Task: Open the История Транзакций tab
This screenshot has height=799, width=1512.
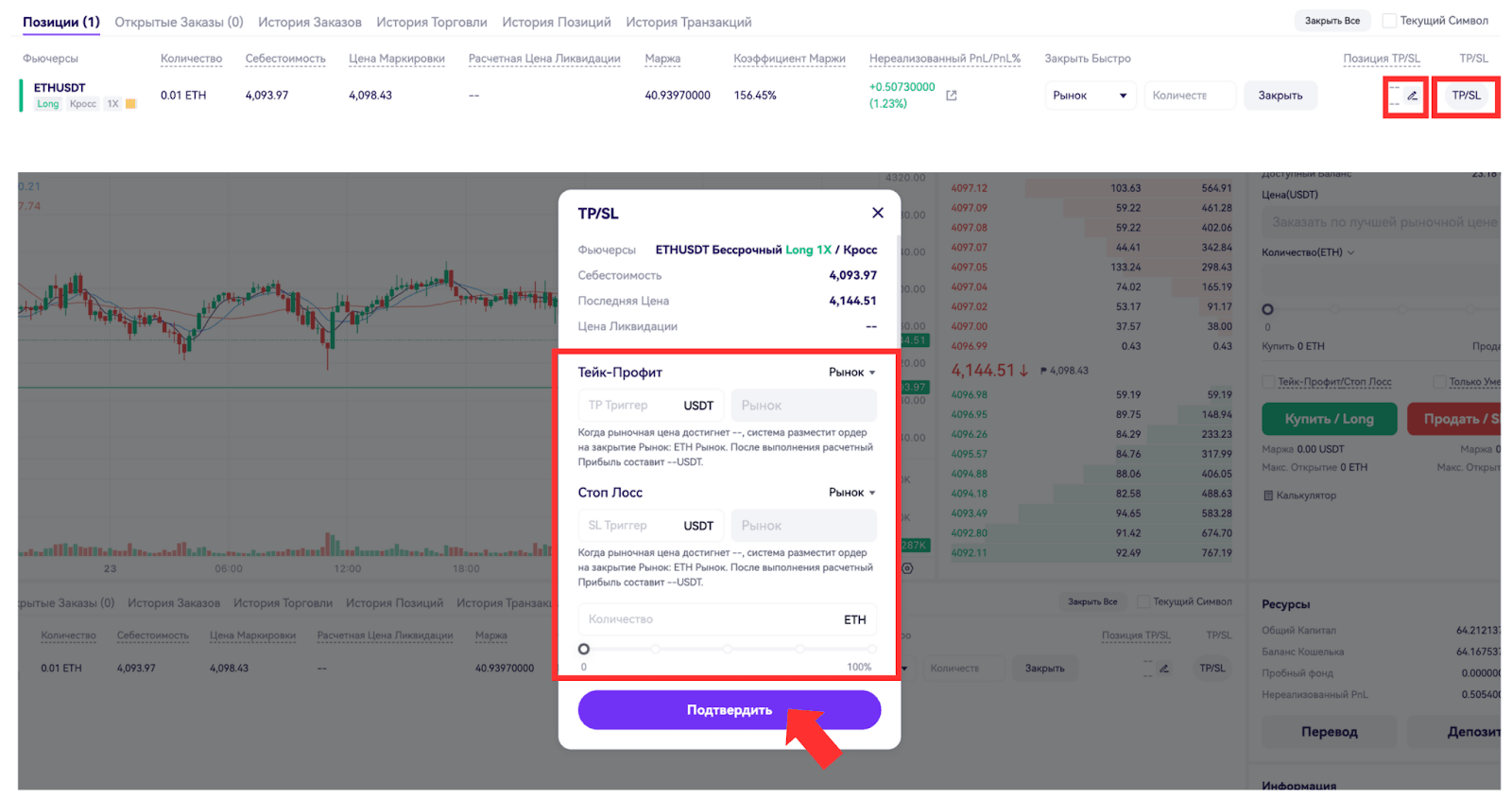Action: point(688,22)
